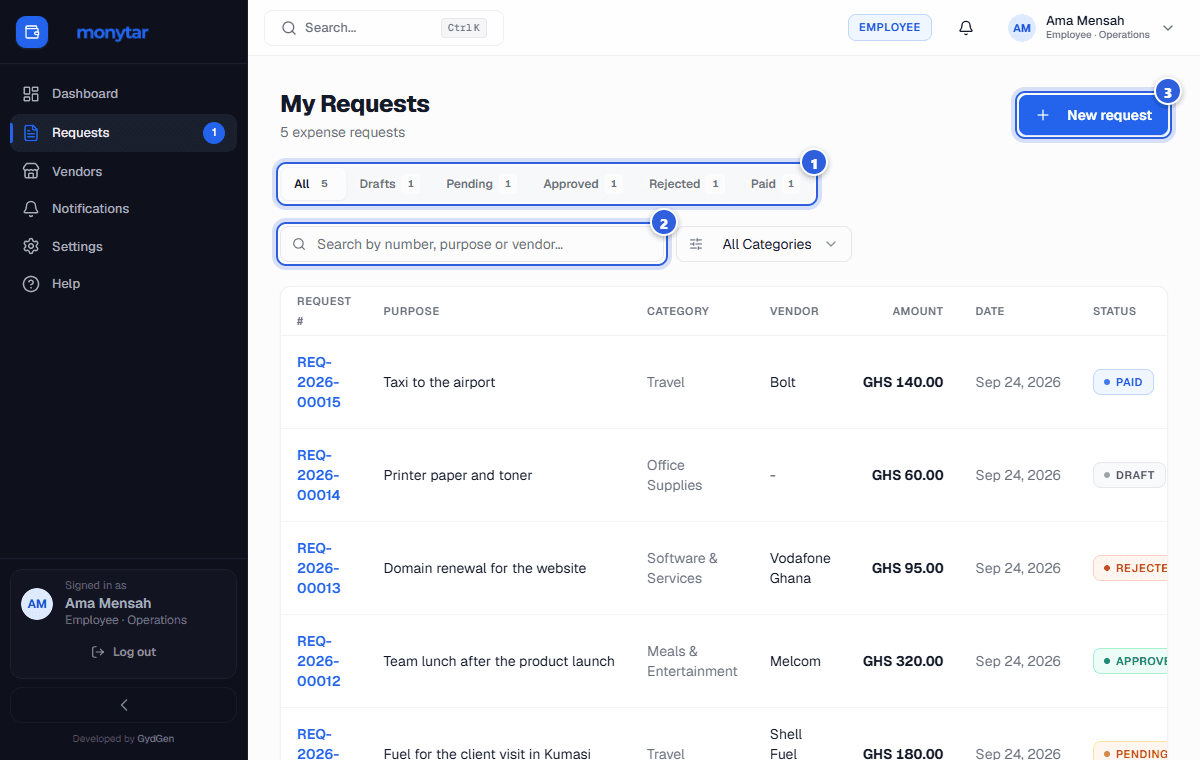Click the AMOUNT column header
The height and width of the screenshot is (760, 1200).
(x=918, y=311)
